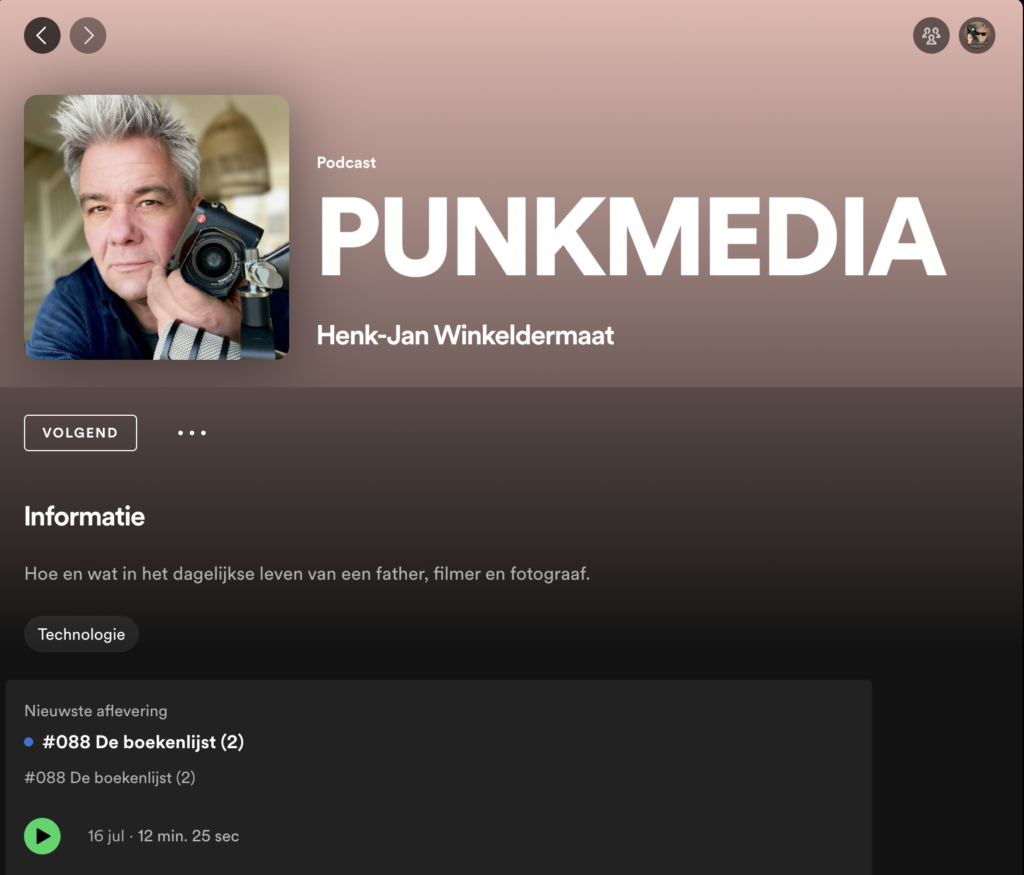Click the blue unplayed dot indicator
Screen dimensions: 1024x875
(29, 742)
